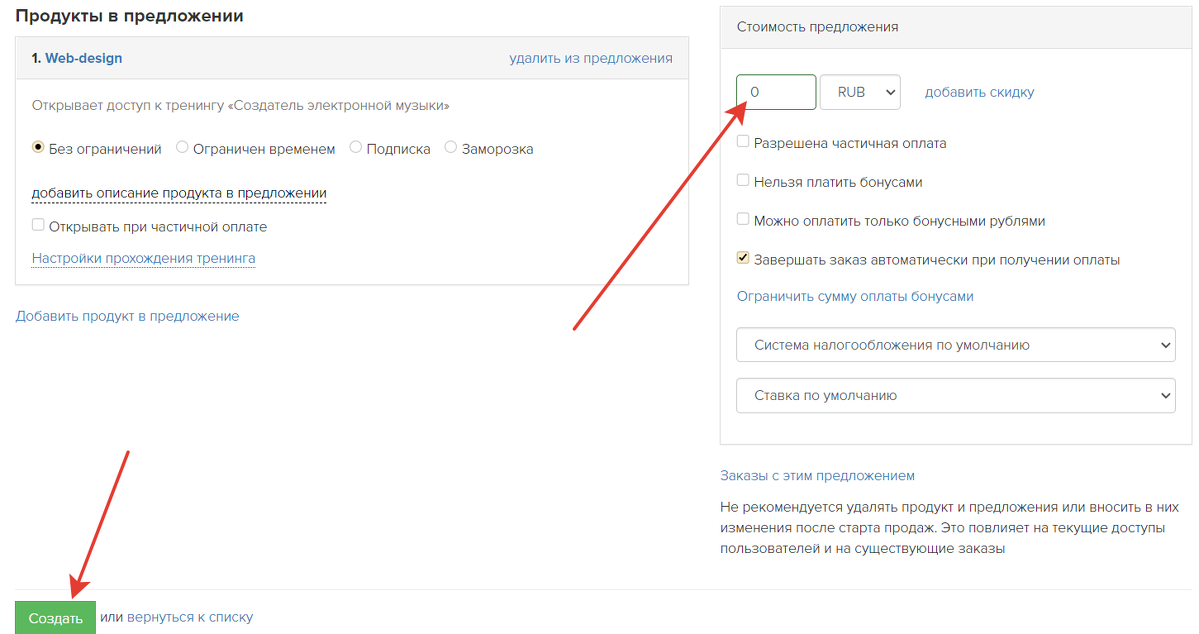Open the 'Web-design' product link

point(83,58)
